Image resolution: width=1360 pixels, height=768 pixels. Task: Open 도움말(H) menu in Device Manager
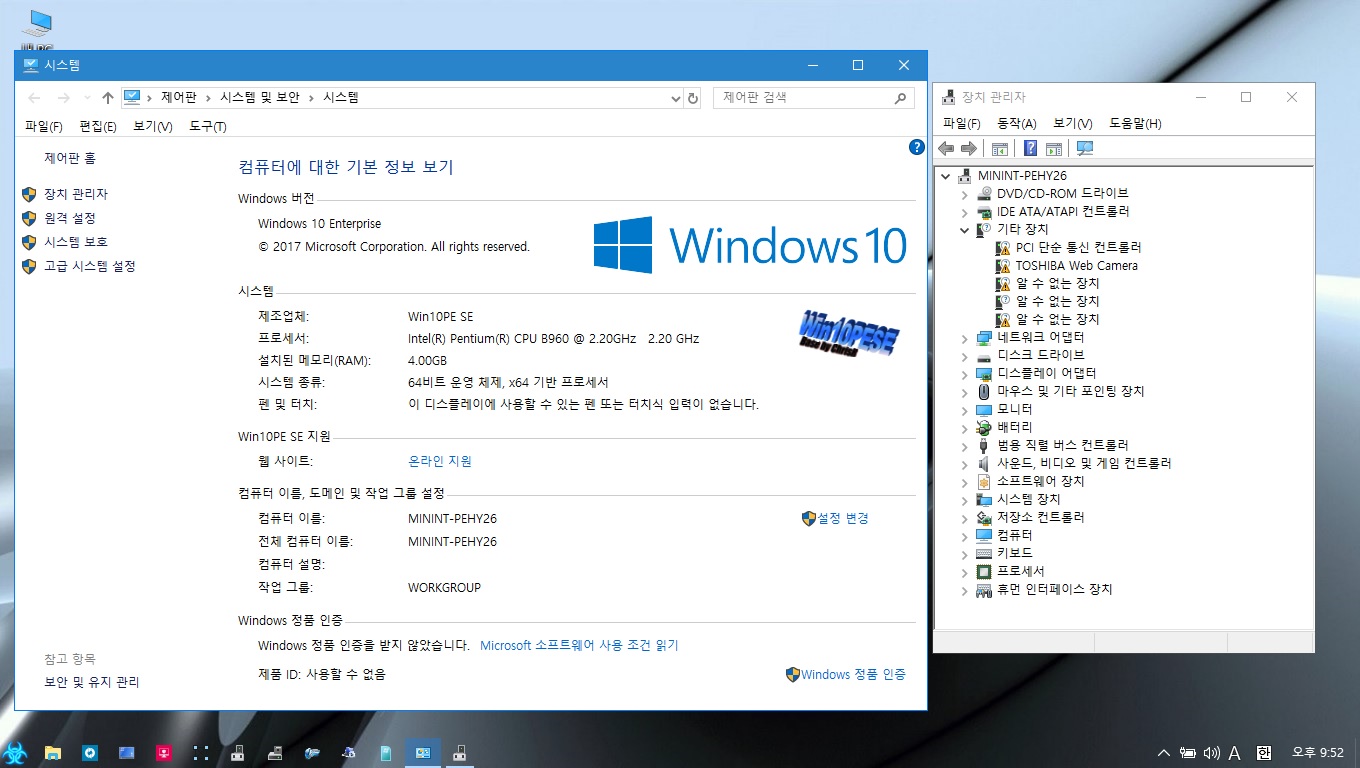1135,123
